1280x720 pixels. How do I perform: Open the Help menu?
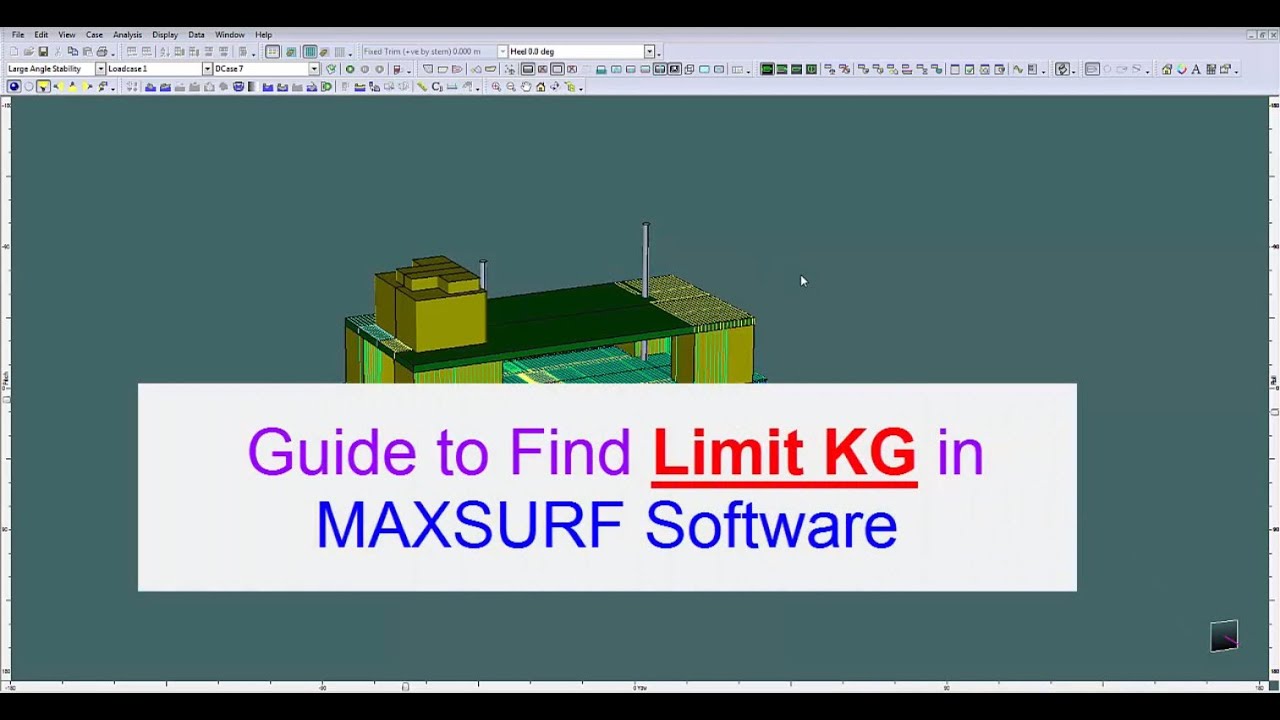(x=263, y=35)
